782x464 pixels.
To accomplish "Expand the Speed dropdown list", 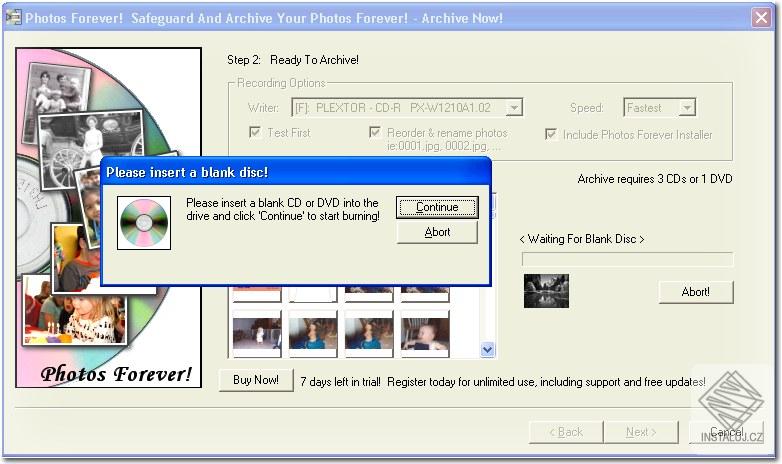I will [687, 107].
